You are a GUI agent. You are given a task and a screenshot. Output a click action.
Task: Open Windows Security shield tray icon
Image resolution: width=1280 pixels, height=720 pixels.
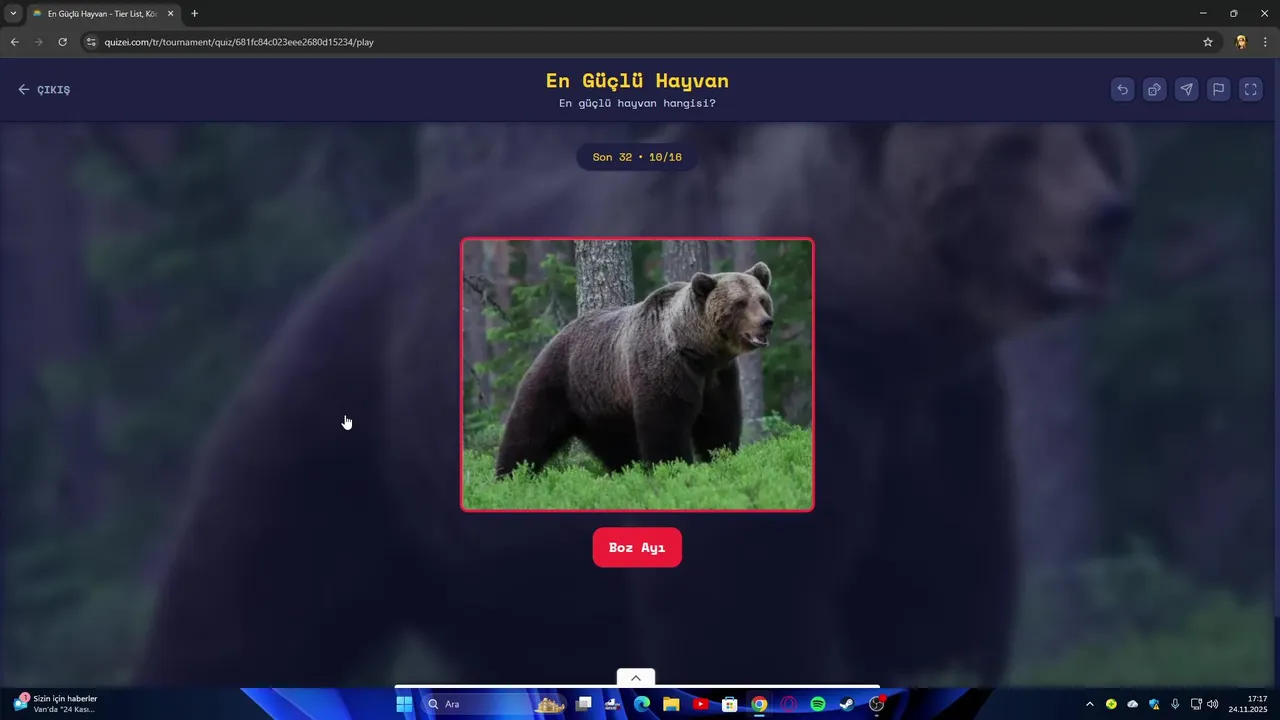[1154, 704]
